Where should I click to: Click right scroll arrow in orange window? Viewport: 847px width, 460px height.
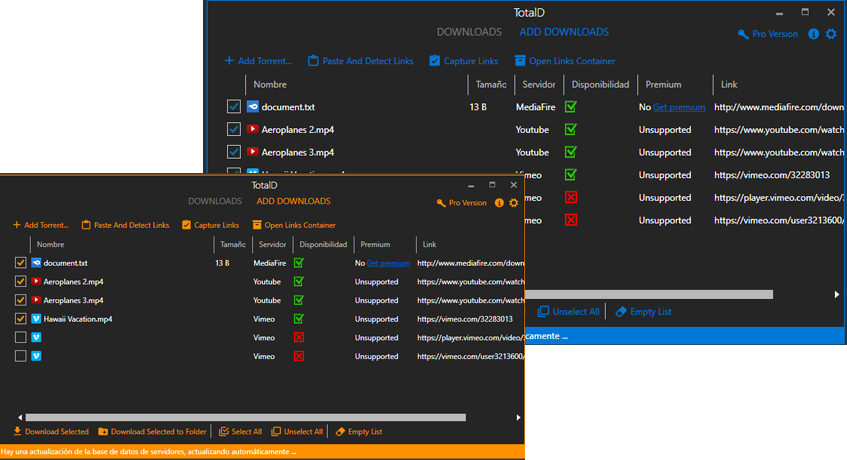518,417
